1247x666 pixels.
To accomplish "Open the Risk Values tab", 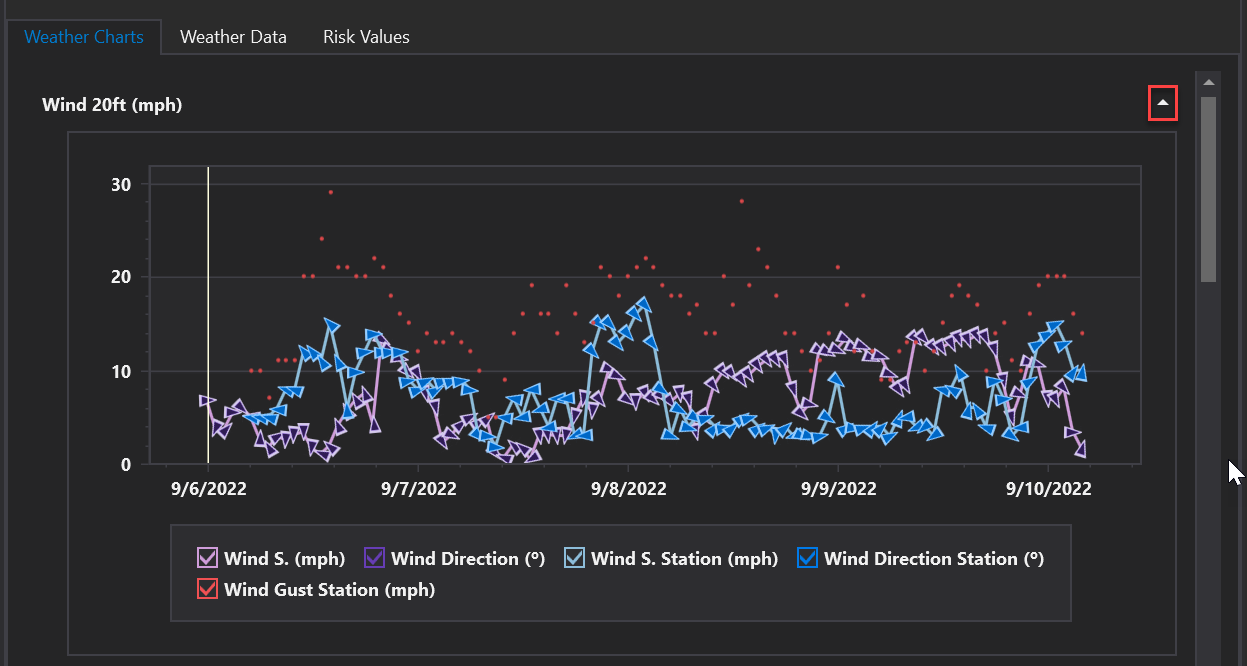I will 366,37.
